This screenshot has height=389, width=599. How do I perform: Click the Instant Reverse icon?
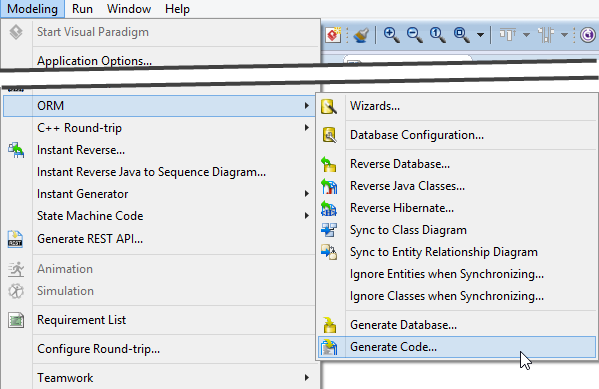tap(16, 150)
